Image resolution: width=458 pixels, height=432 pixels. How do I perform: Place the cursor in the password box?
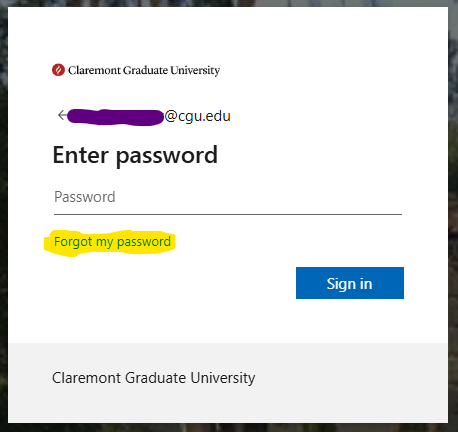(x=228, y=197)
